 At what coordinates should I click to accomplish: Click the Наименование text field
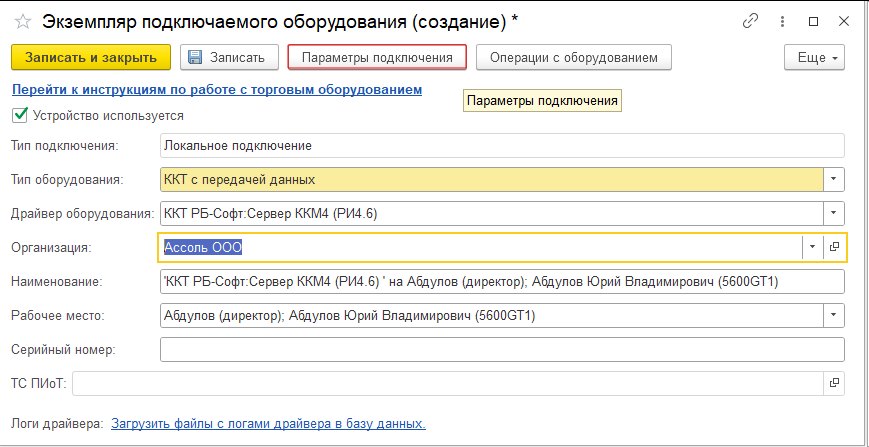[502, 281]
